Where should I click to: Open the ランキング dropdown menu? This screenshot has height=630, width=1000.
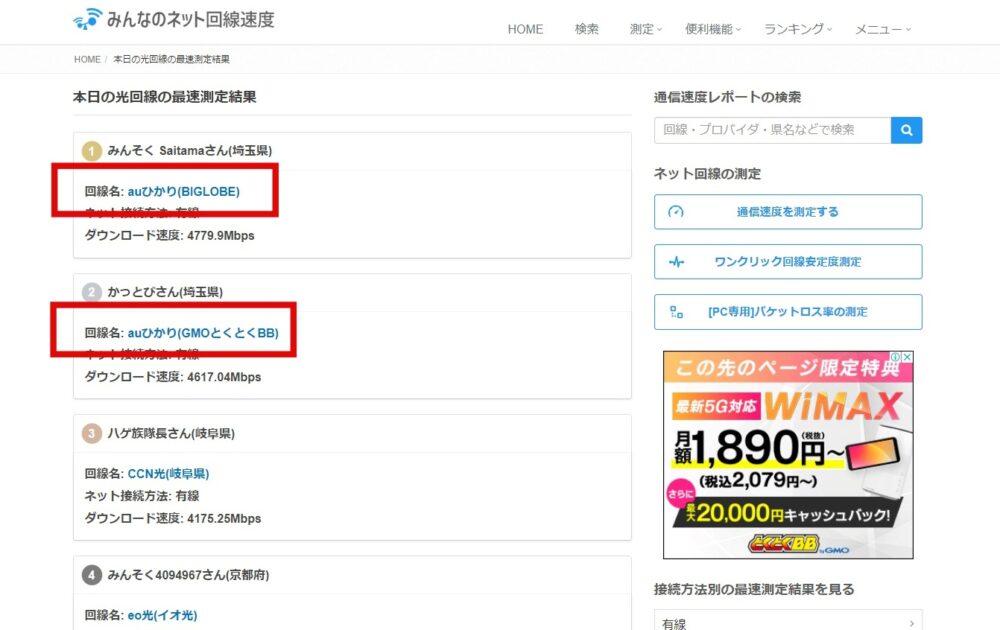(798, 29)
